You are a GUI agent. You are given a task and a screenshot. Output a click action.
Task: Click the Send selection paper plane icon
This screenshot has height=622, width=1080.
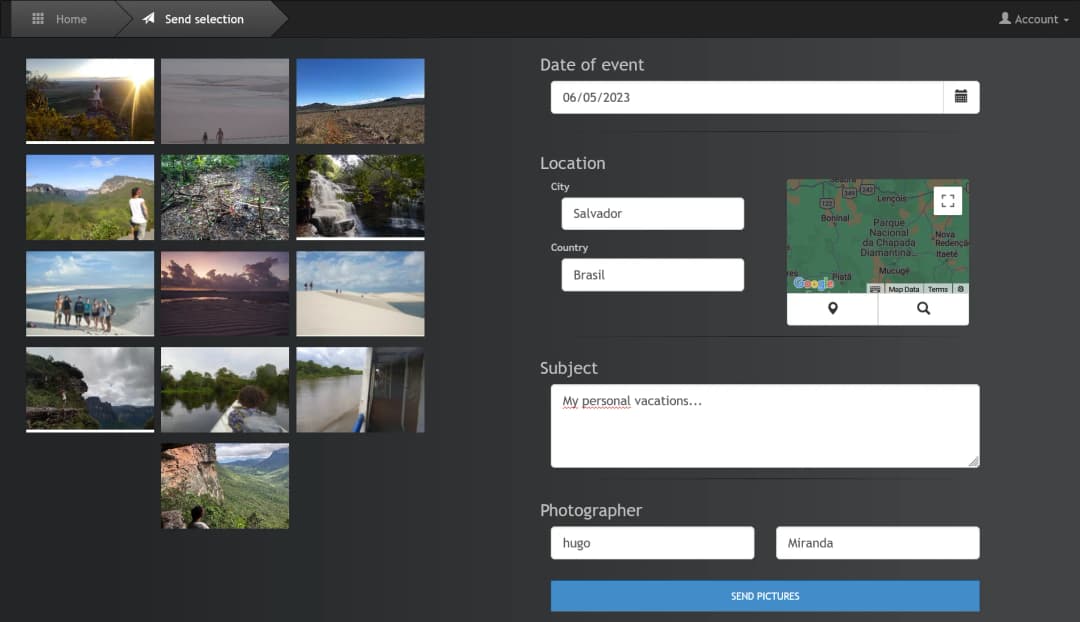[x=149, y=19]
